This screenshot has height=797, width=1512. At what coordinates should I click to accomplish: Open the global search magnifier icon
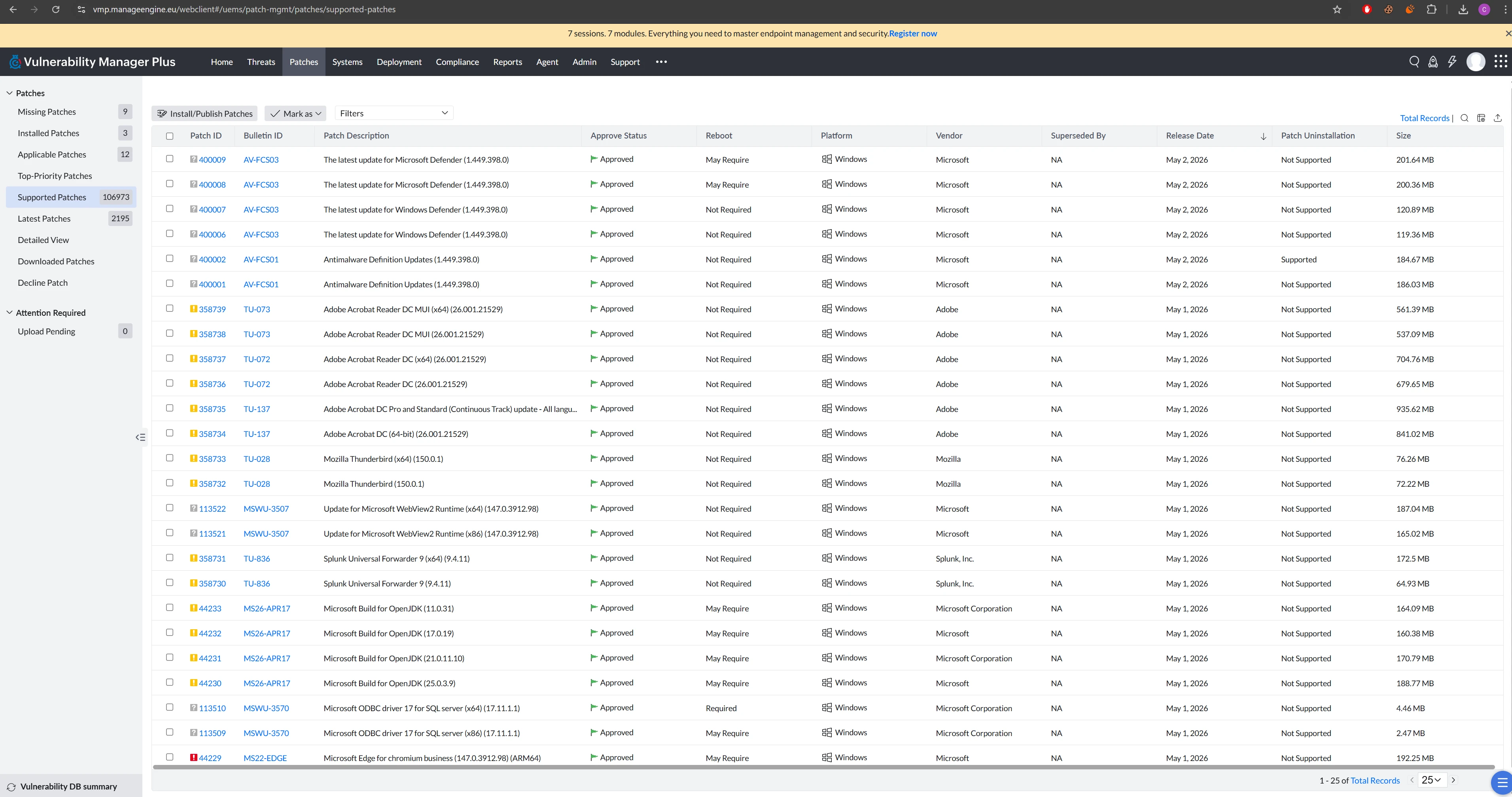(x=1414, y=62)
